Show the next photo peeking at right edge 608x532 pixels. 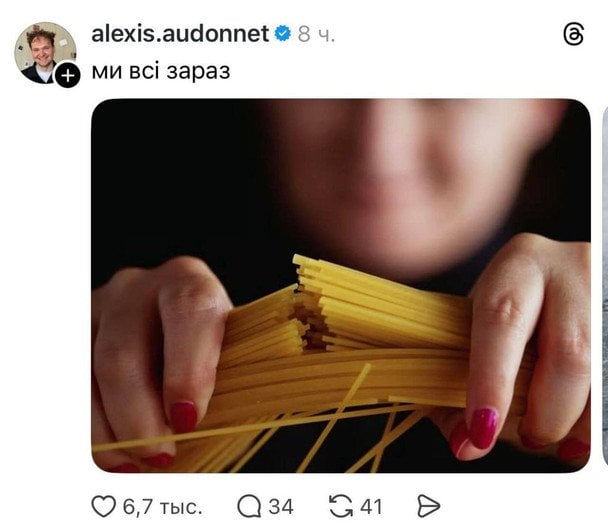[x=605, y=286]
